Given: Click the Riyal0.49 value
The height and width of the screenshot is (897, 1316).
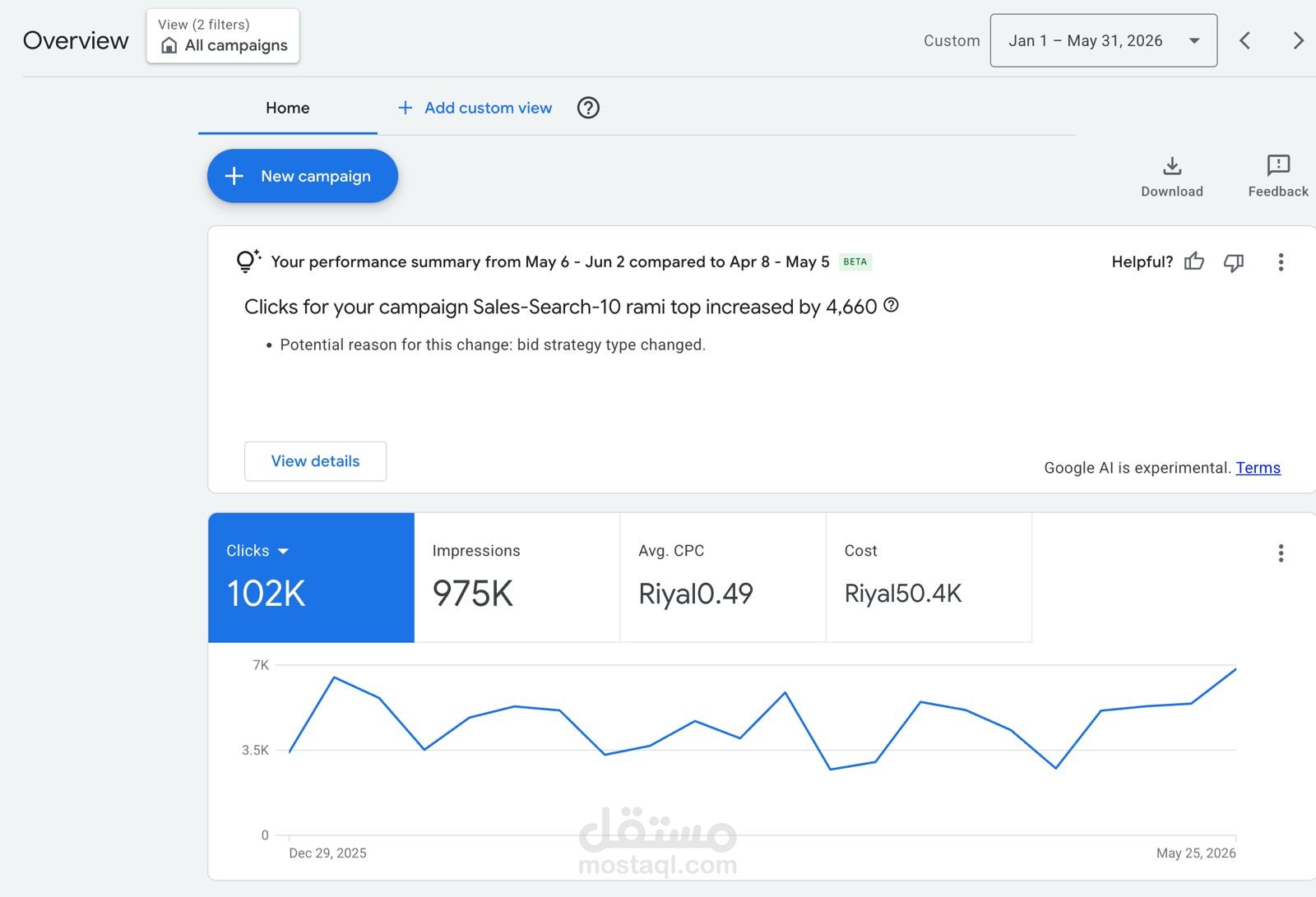Looking at the screenshot, I should pos(696,594).
